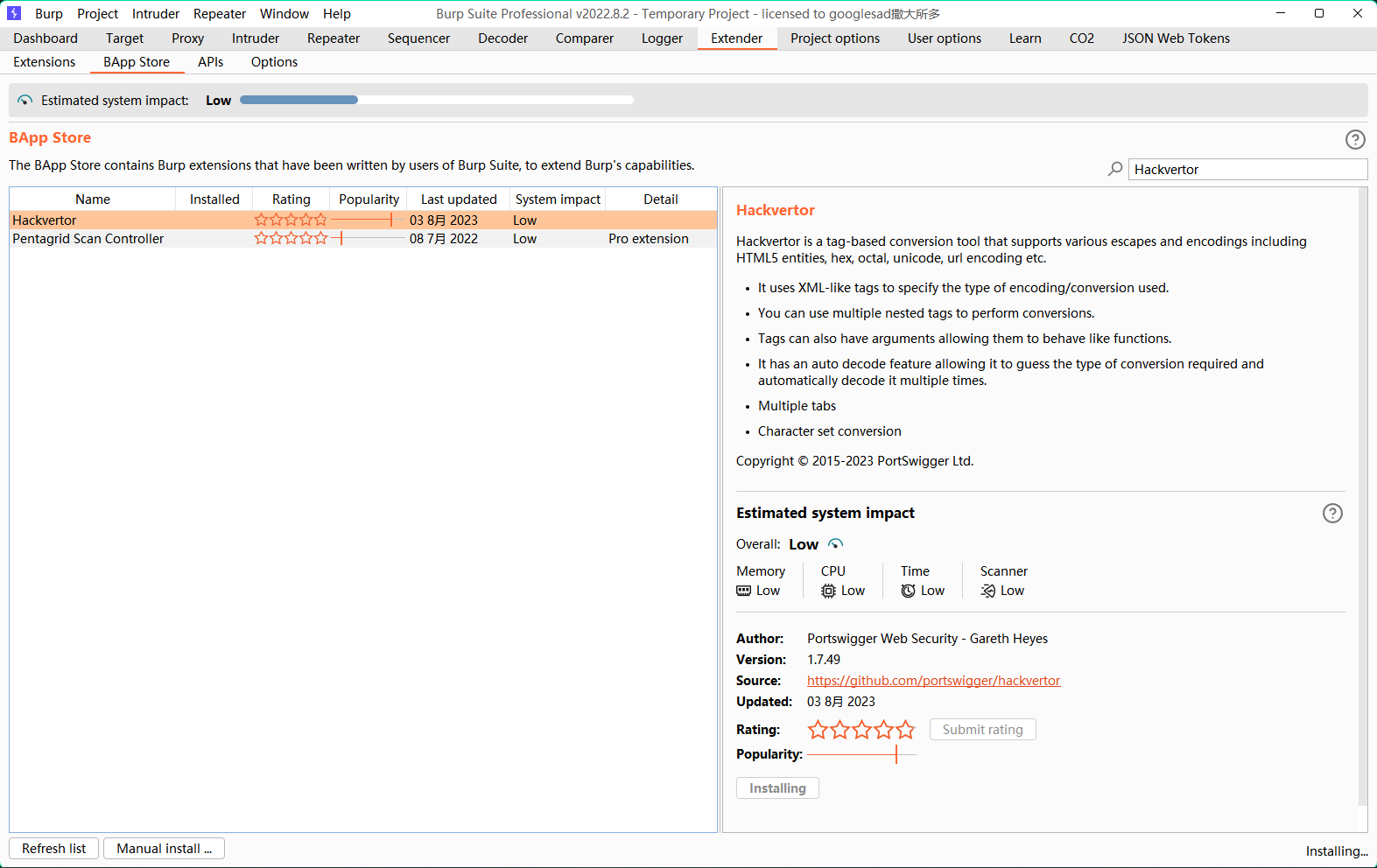The height and width of the screenshot is (868, 1377).
Task: Click the detail panel rating stars
Action: pos(861,730)
